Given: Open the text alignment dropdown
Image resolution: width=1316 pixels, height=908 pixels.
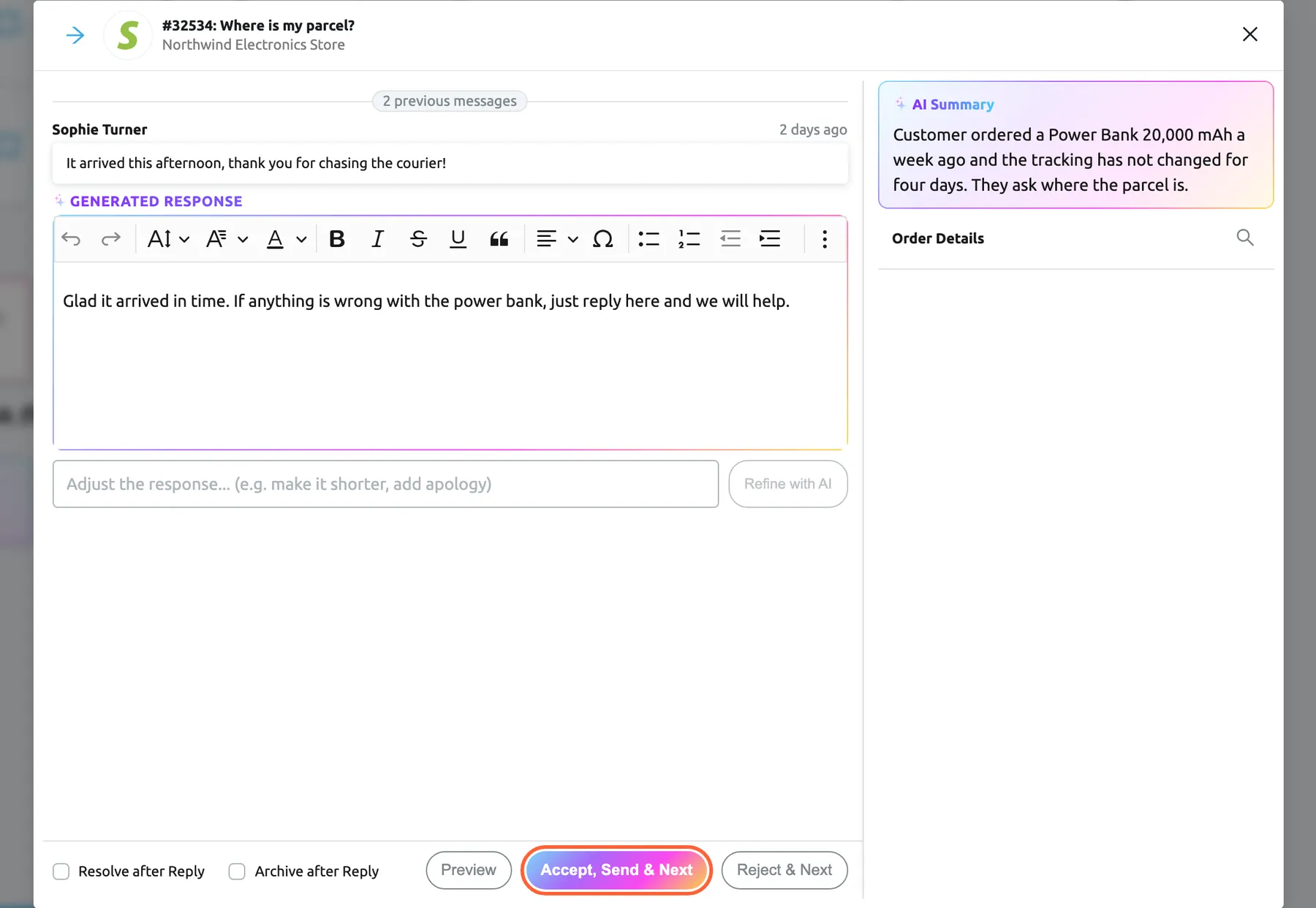Looking at the screenshot, I should pos(557,239).
